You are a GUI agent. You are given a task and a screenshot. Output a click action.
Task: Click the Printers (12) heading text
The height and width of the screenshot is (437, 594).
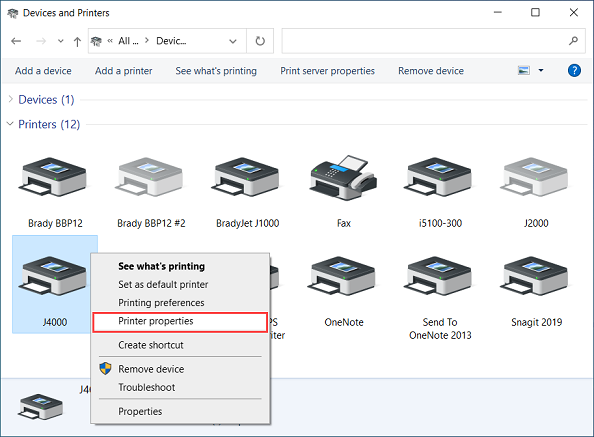[x=49, y=124]
